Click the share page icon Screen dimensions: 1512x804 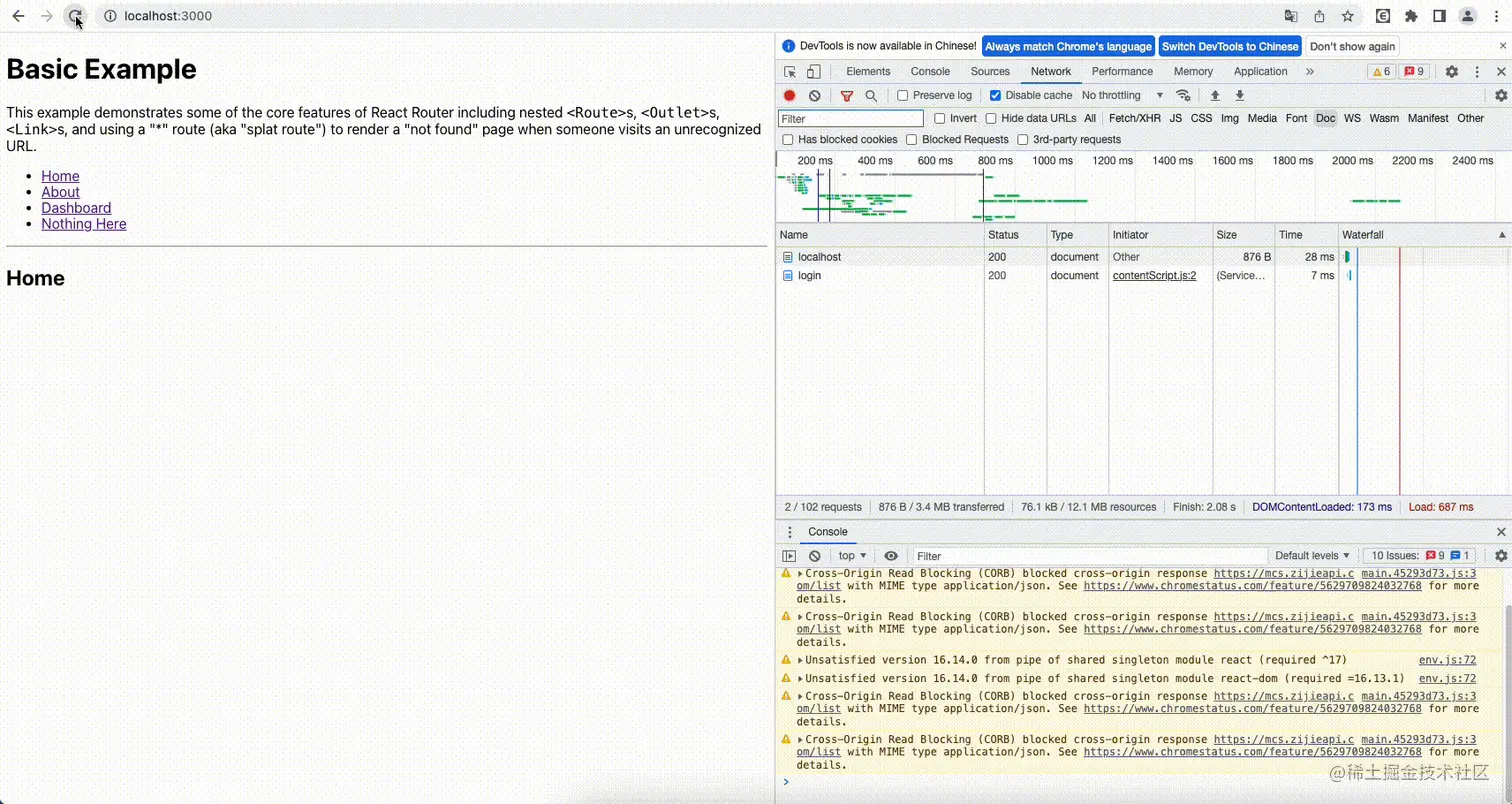(1319, 16)
